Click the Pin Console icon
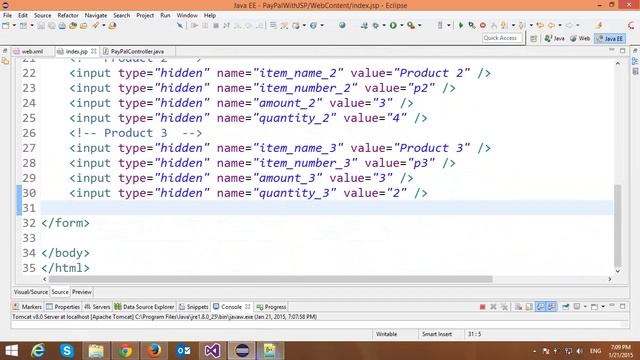Viewport: 640px width, 360px height. 566,307
